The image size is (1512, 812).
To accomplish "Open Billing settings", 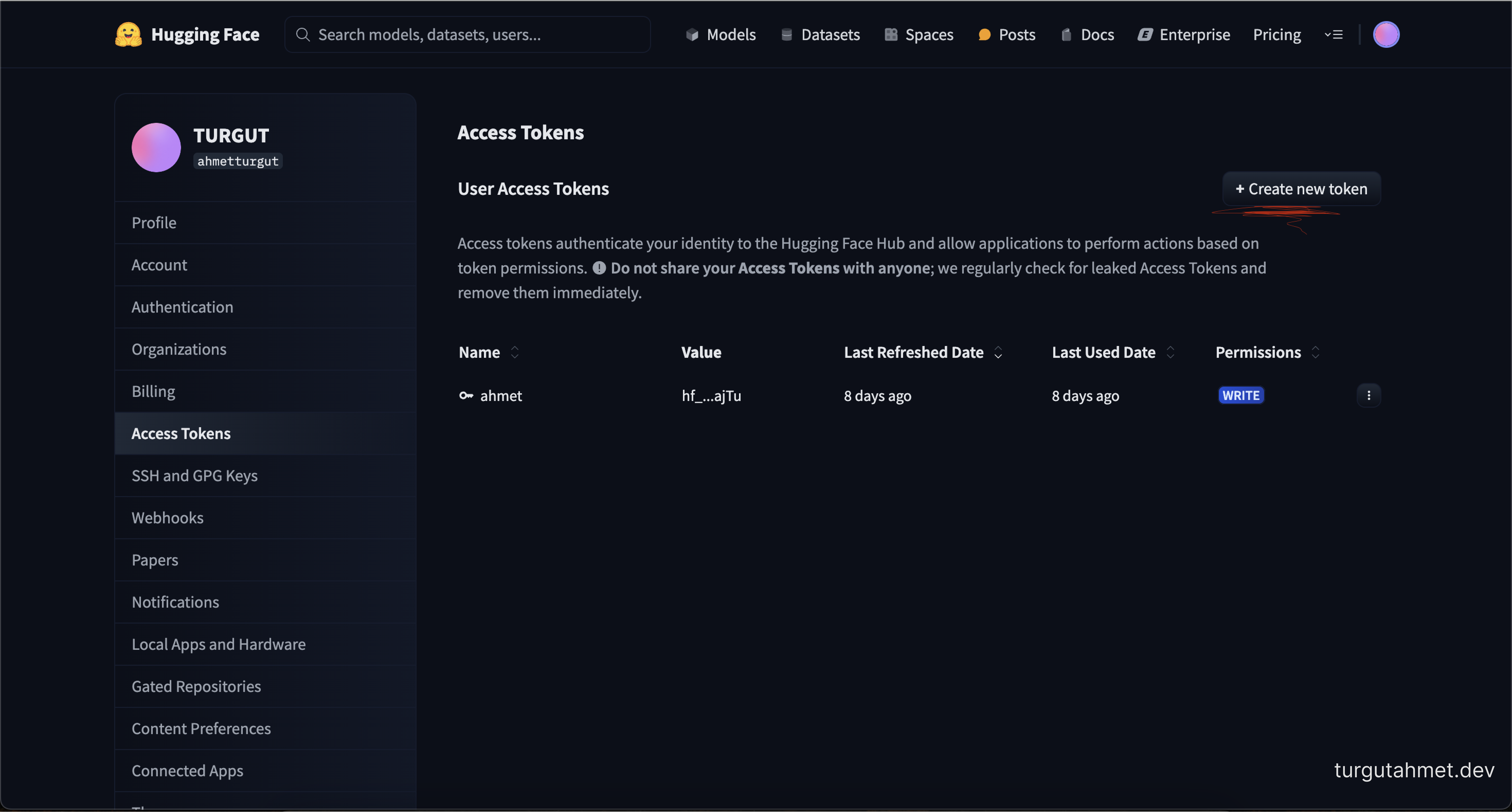I will coord(265,391).
